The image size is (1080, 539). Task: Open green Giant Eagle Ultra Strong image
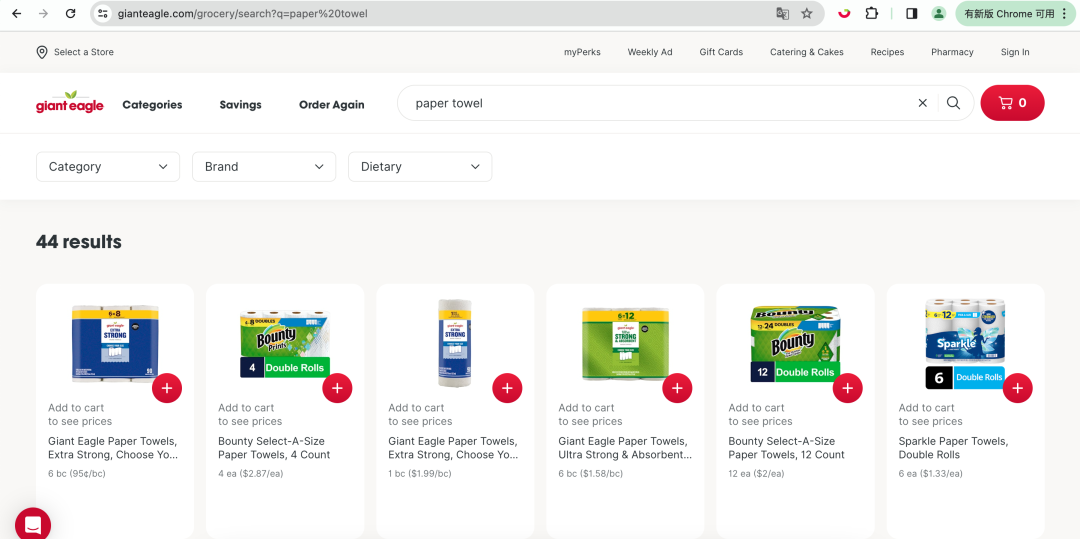[x=625, y=344]
